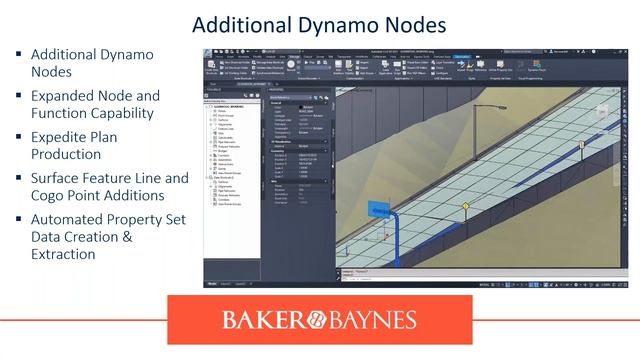
Task: Click the Baker Baynes logo banner
Action: 320,320
